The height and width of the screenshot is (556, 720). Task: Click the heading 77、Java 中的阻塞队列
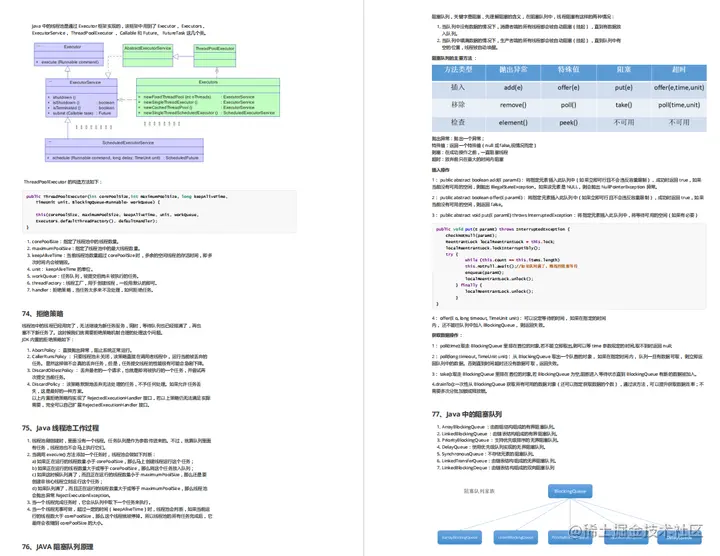pos(467,414)
